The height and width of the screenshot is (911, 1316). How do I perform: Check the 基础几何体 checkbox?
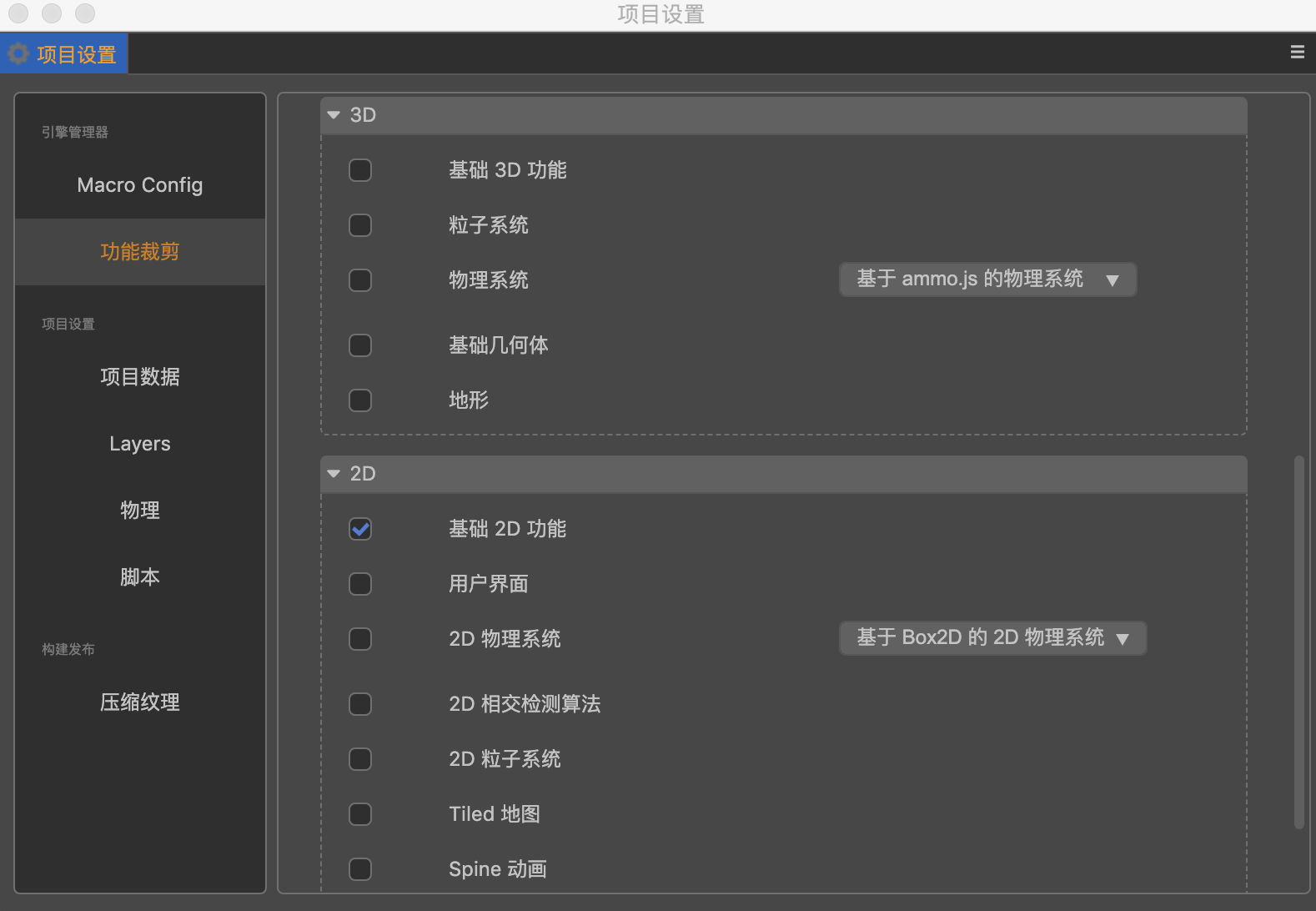click(x=360, y=345)
